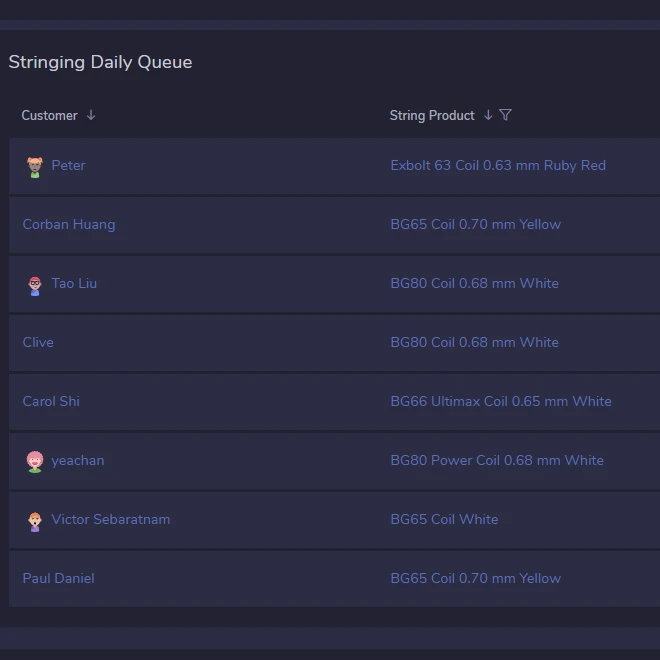Open Carol Shi's customer link
Image resolution: width=660 pixels, height=660 pixels.
51,401
